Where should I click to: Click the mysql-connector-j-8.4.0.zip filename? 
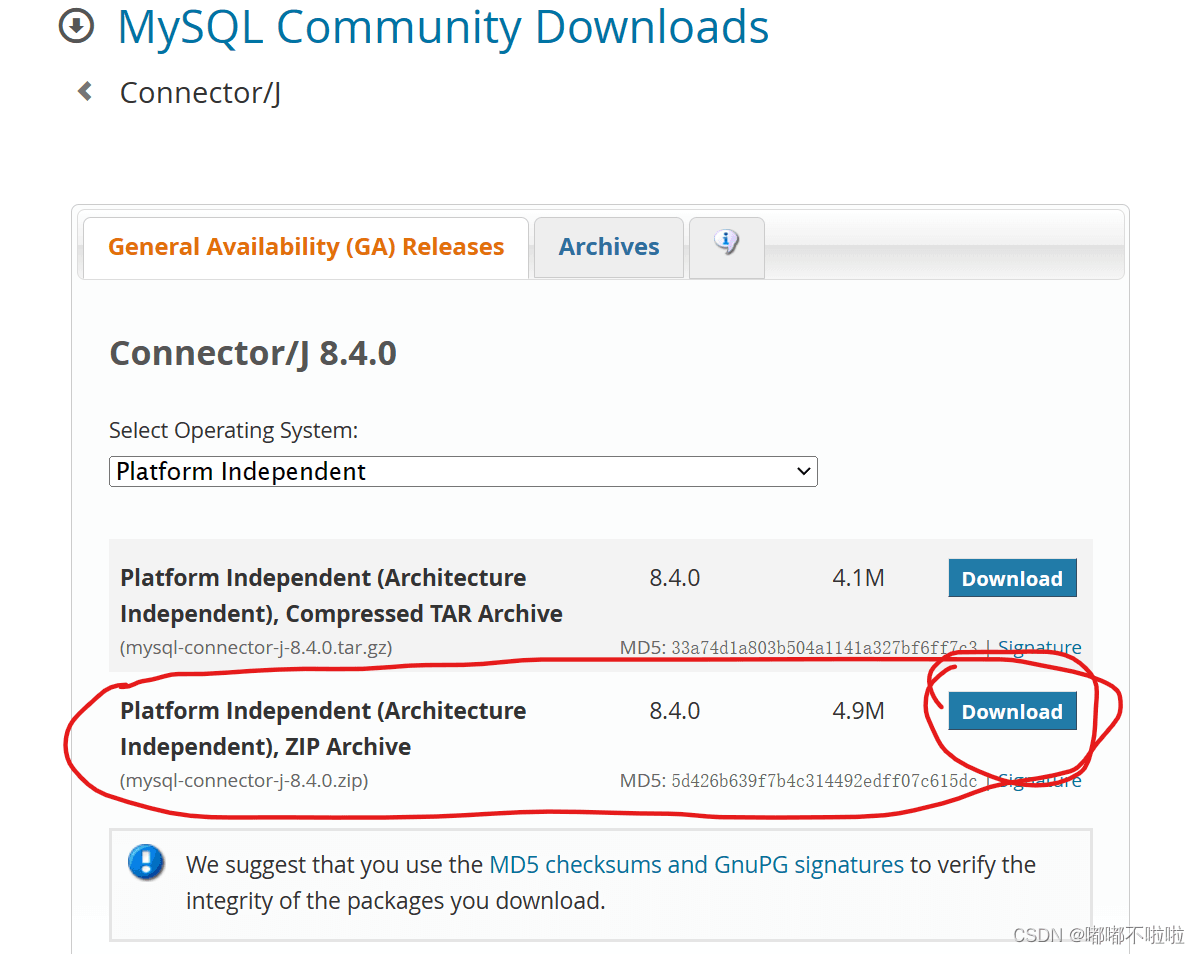[x=244, y=781]
